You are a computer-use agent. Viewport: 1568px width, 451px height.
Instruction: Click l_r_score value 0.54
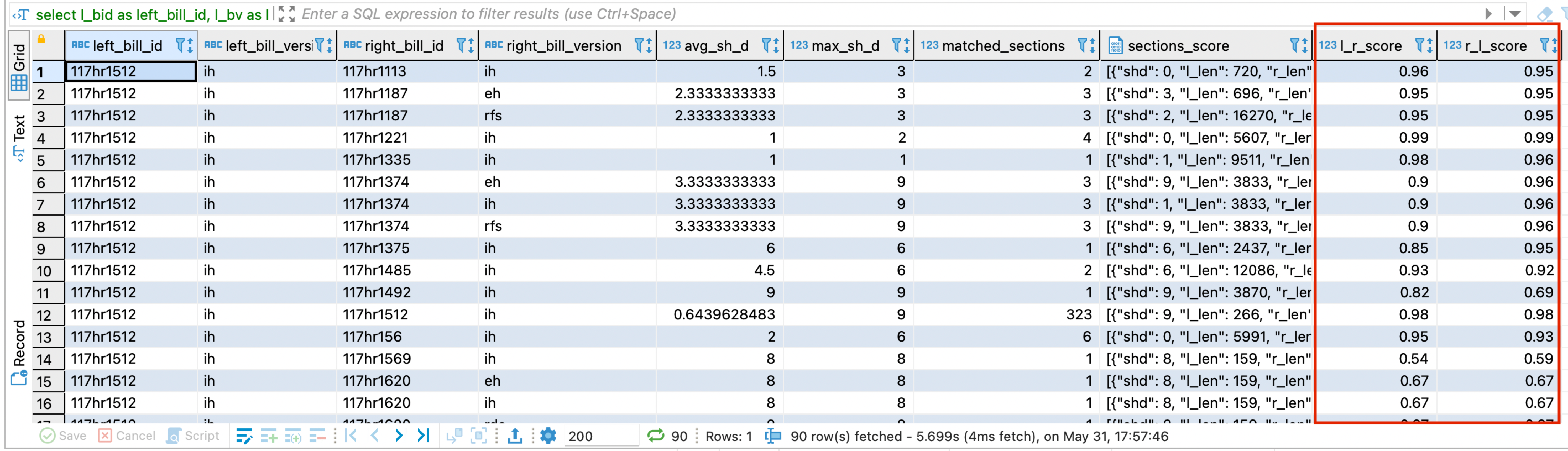(1376, 359)
